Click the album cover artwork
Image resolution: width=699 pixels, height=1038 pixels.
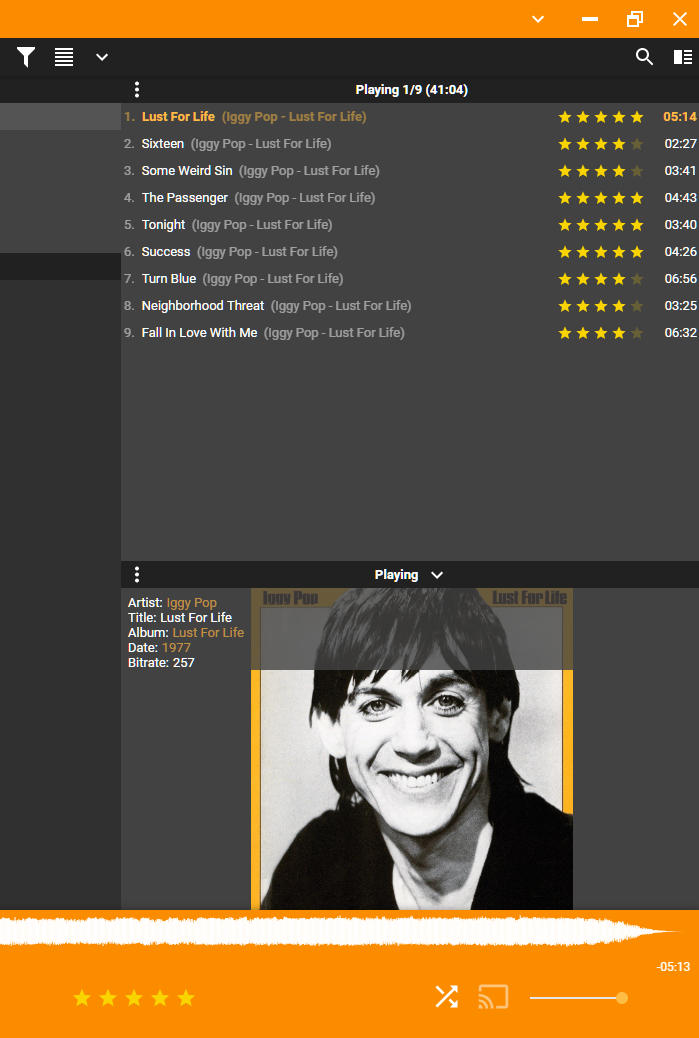coord(412,749)
